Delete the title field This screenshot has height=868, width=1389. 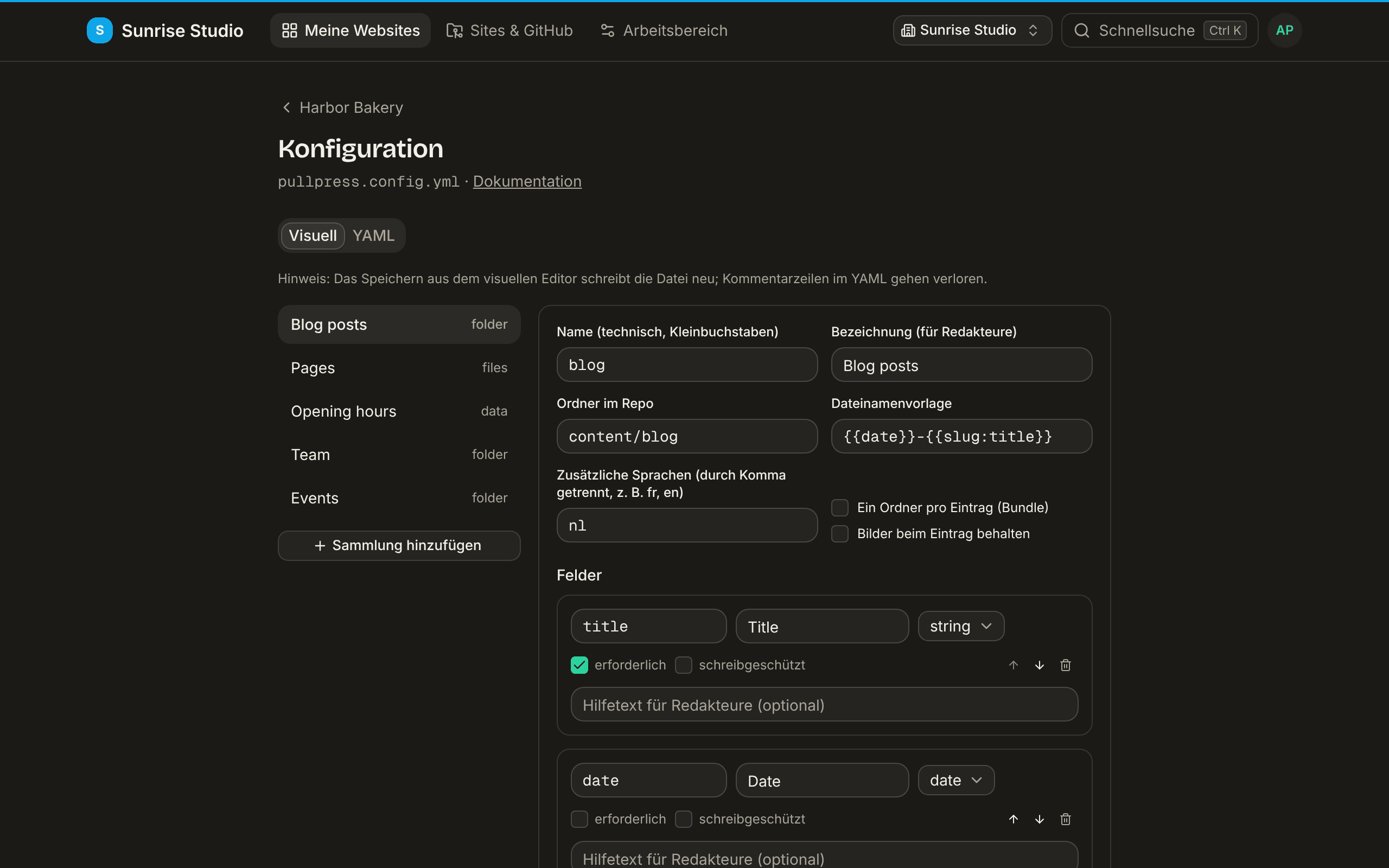[1065, 665]
